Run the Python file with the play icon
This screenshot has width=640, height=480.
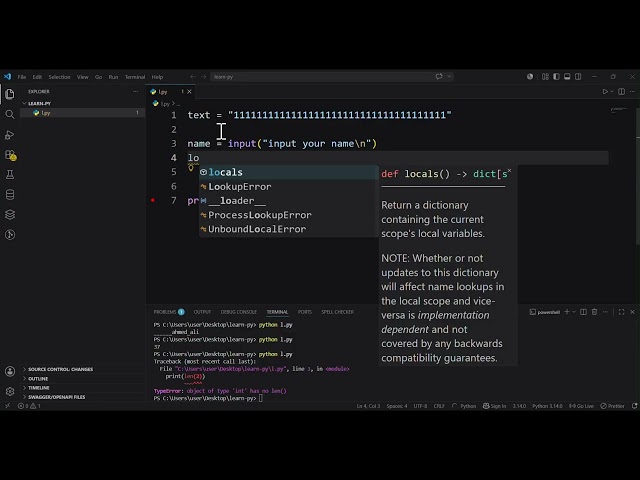[605, 91]
